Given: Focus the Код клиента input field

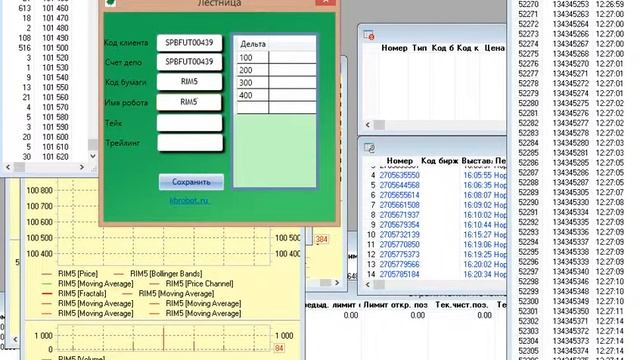Looking at the screenshot, I should click(x=189, y=42).
